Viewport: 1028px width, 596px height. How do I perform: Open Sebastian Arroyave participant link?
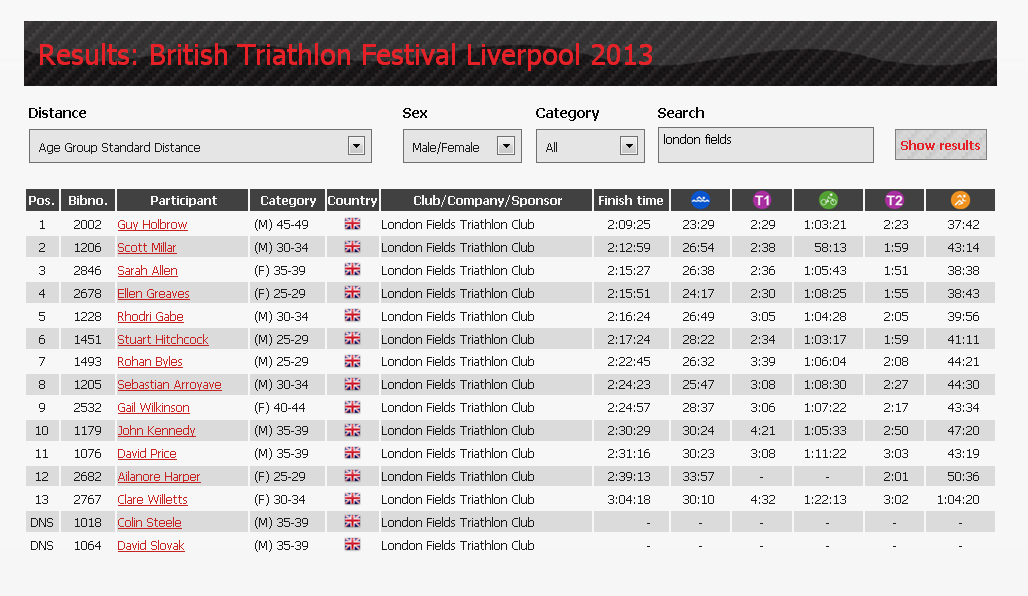tap(169, 384)
